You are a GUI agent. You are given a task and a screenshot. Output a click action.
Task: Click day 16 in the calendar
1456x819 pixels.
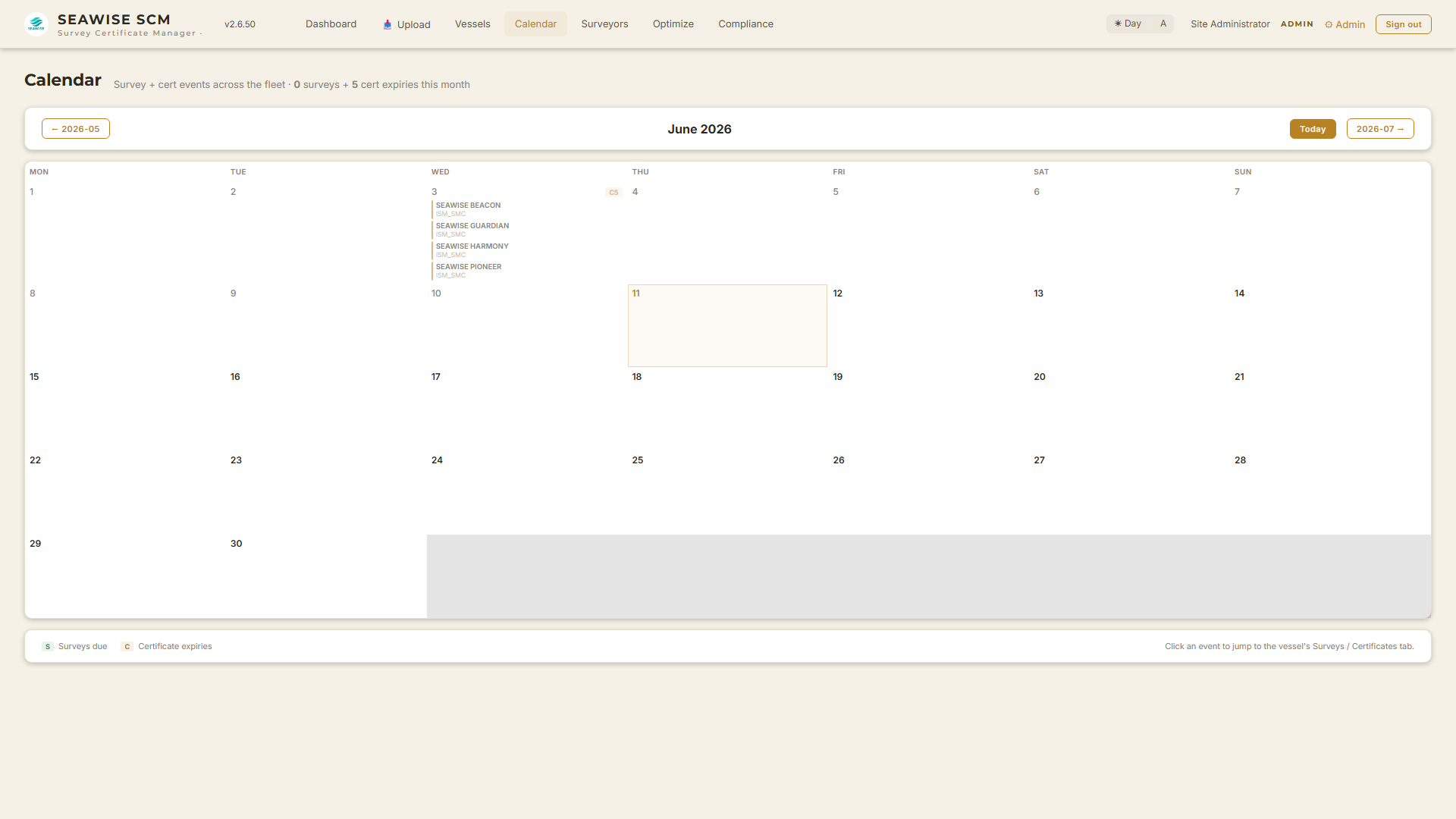pos(326,409)
